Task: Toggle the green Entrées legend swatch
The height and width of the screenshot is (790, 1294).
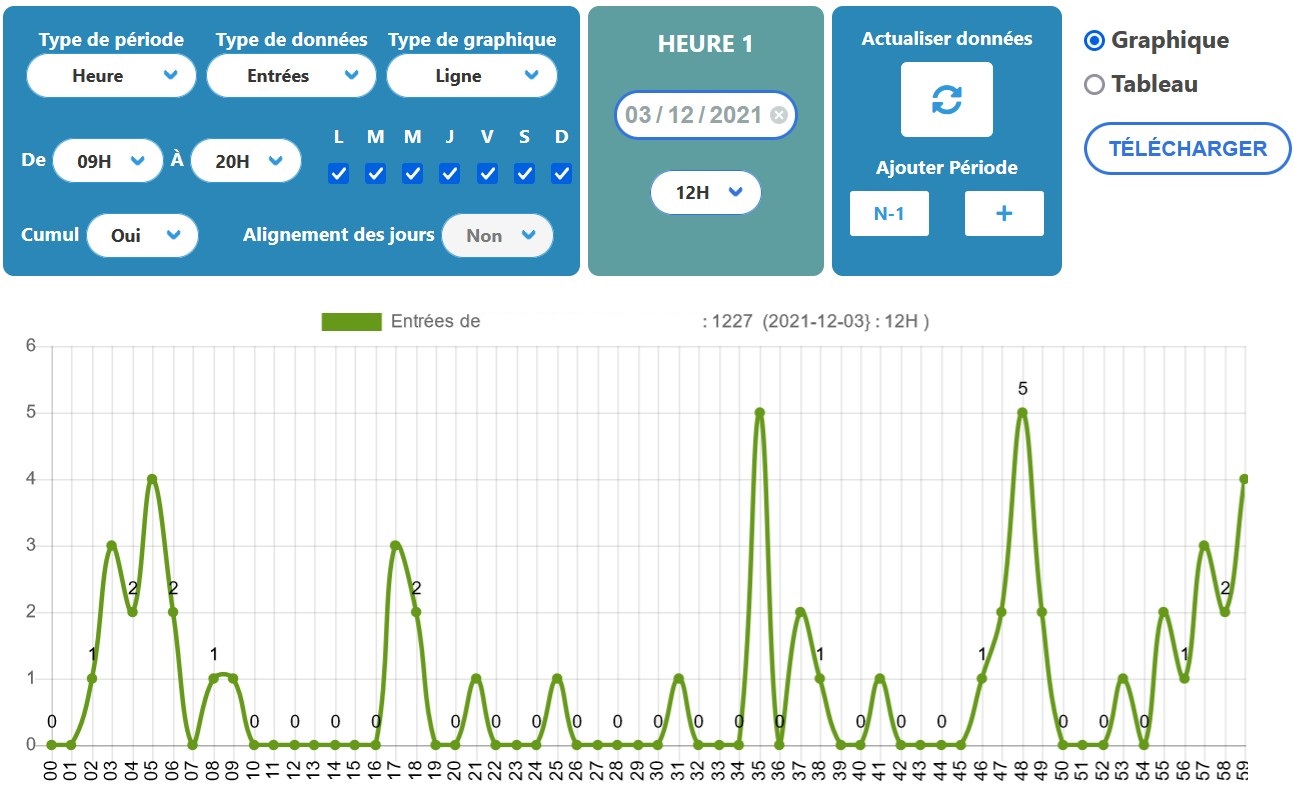Action: [351, 321]
